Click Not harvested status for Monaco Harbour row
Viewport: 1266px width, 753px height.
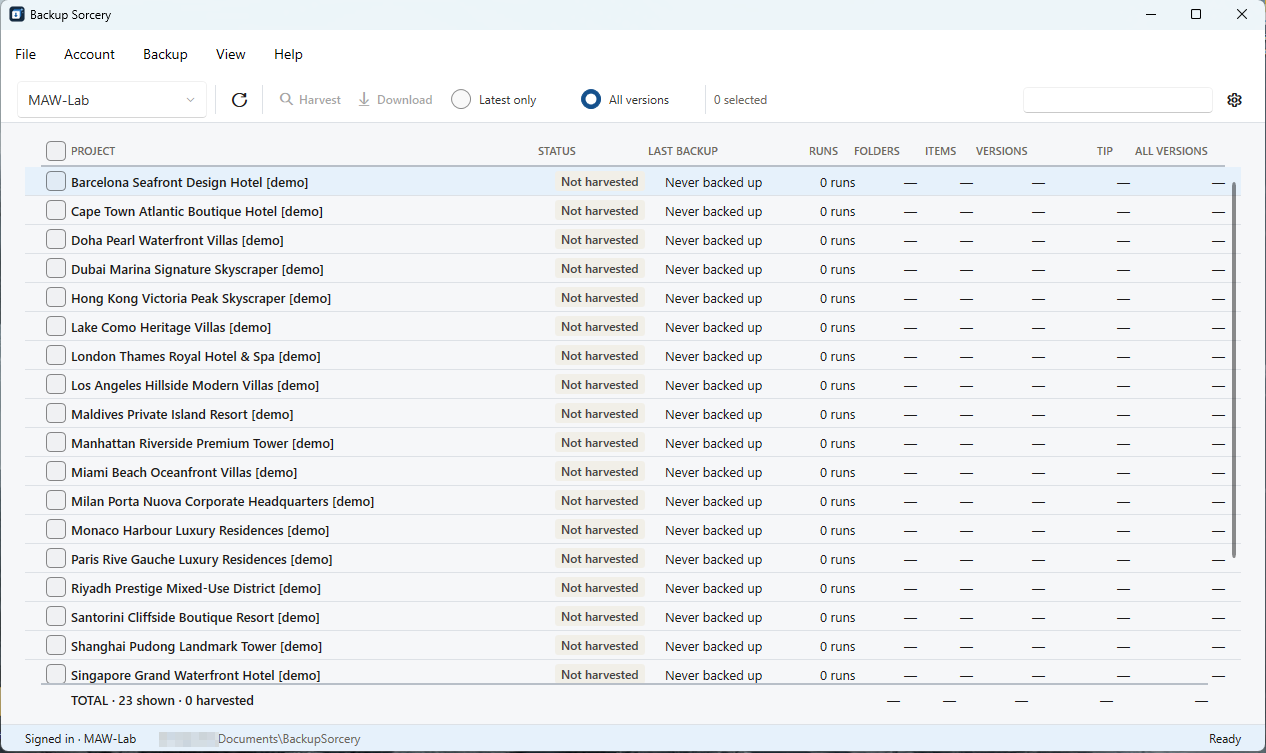(600, 530)
